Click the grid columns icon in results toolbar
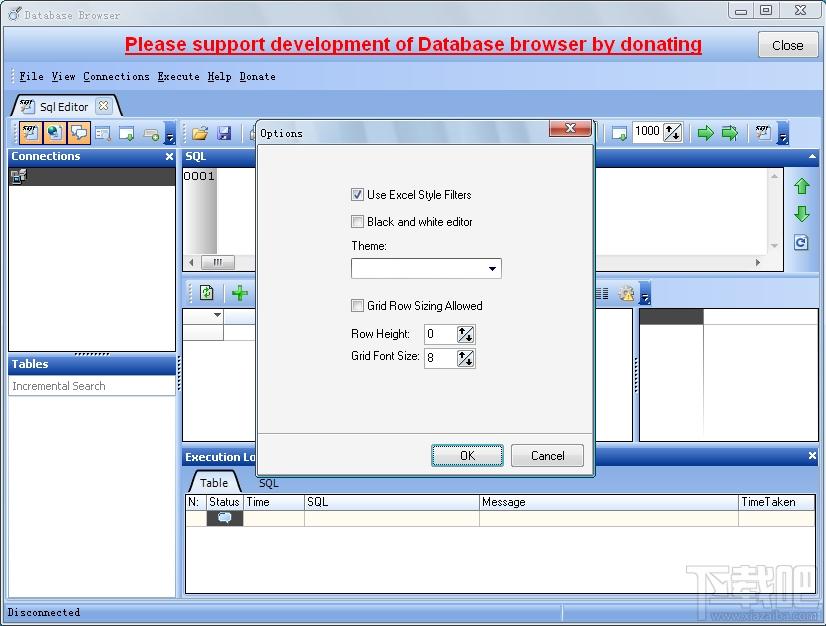Screen dimensions: 826x626 pos(602,294)
